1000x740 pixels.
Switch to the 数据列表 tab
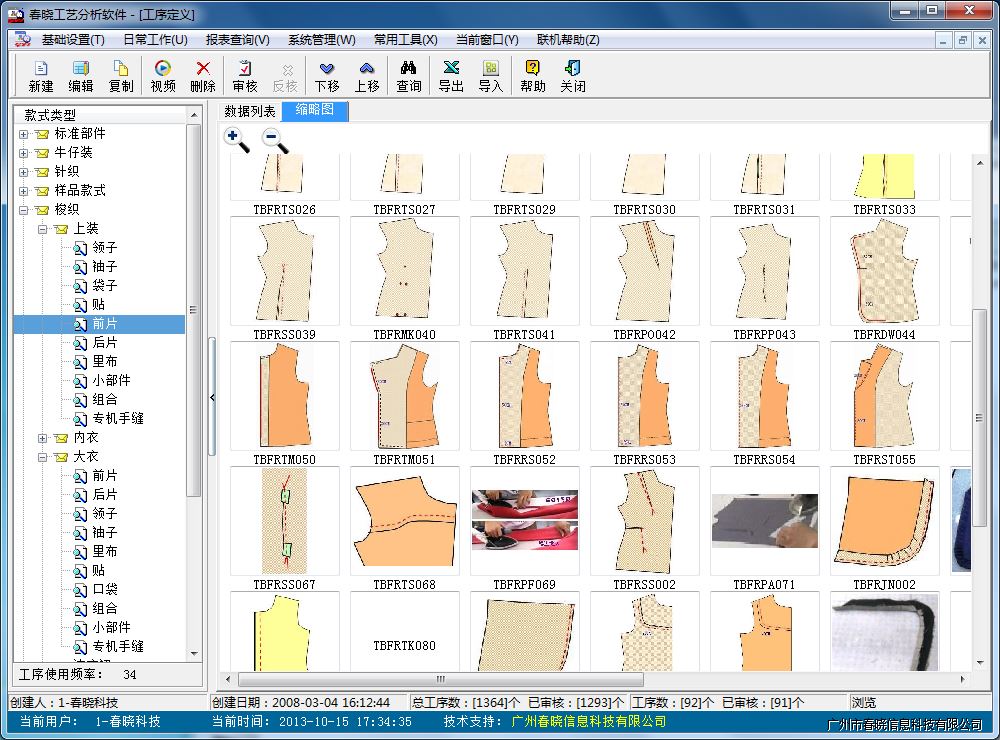coord(250,111)
